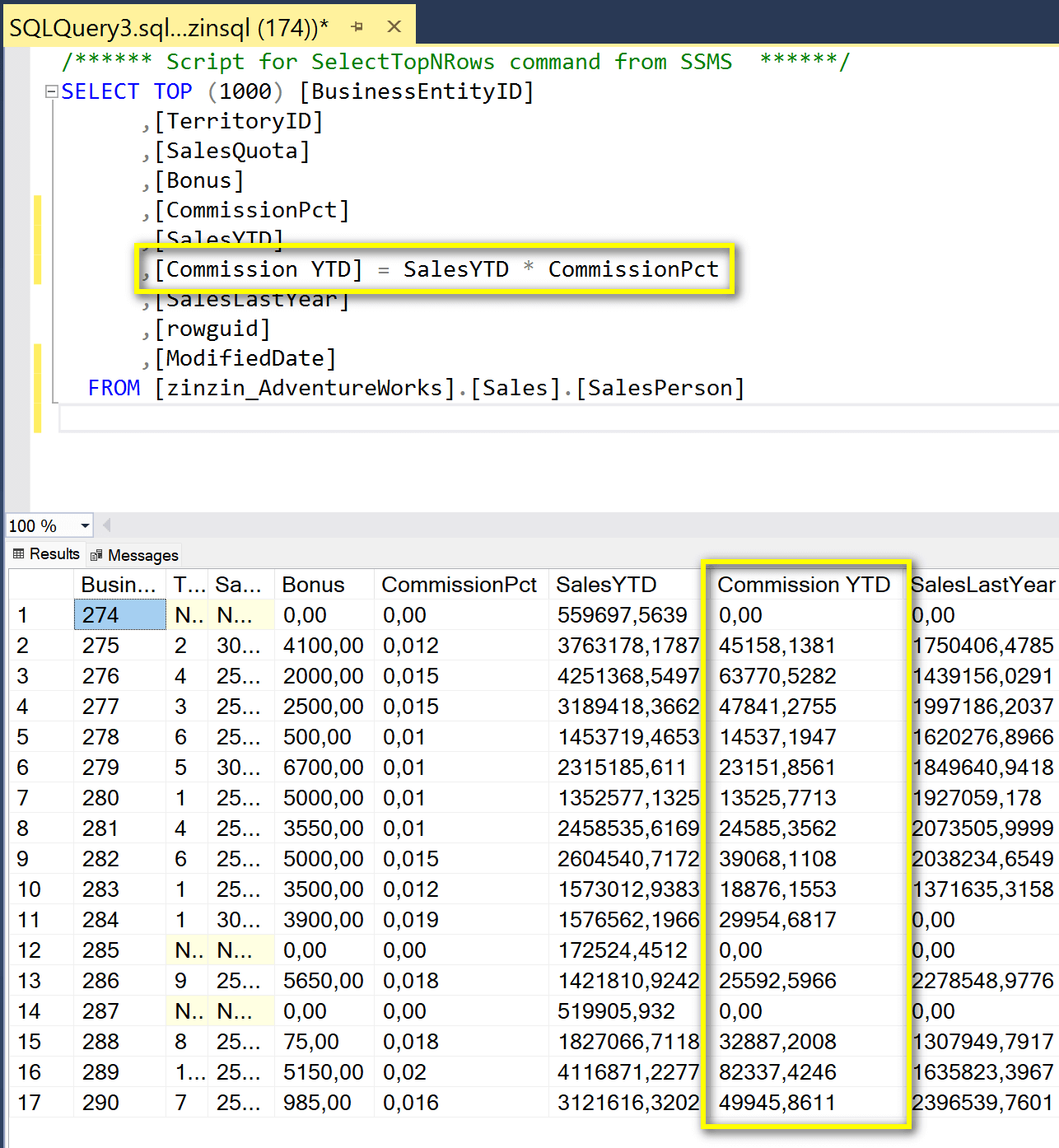Click Bonus value 6700,00
1059x1148 pixels.
[x=323, y=768]
